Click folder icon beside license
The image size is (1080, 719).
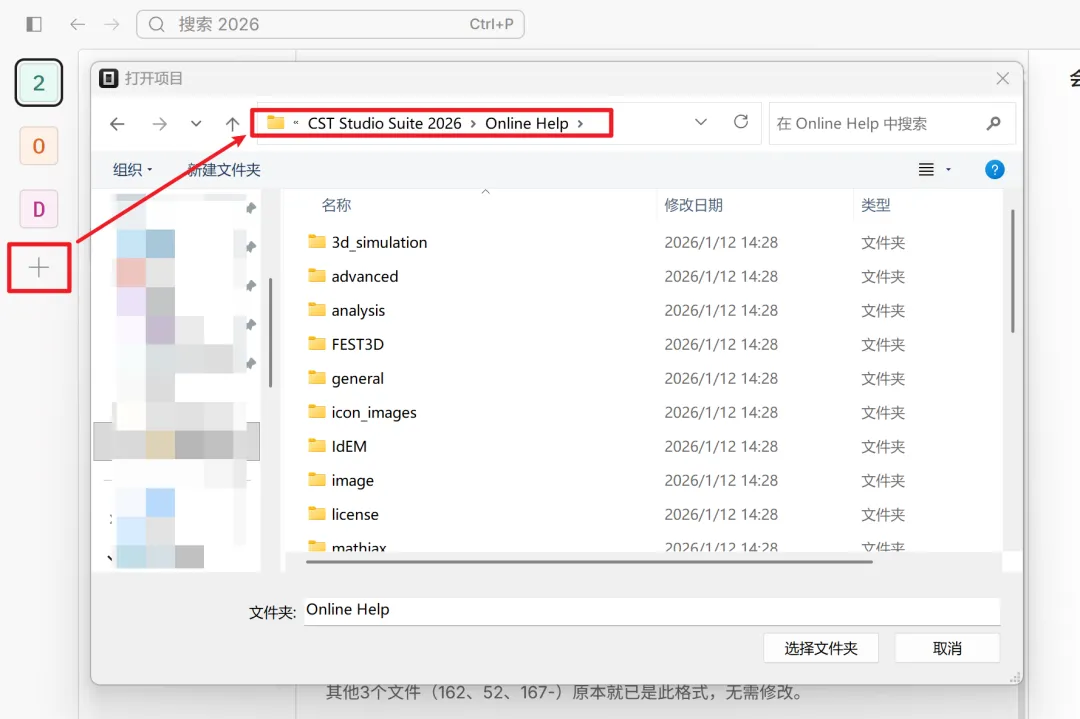coord(317,513)
